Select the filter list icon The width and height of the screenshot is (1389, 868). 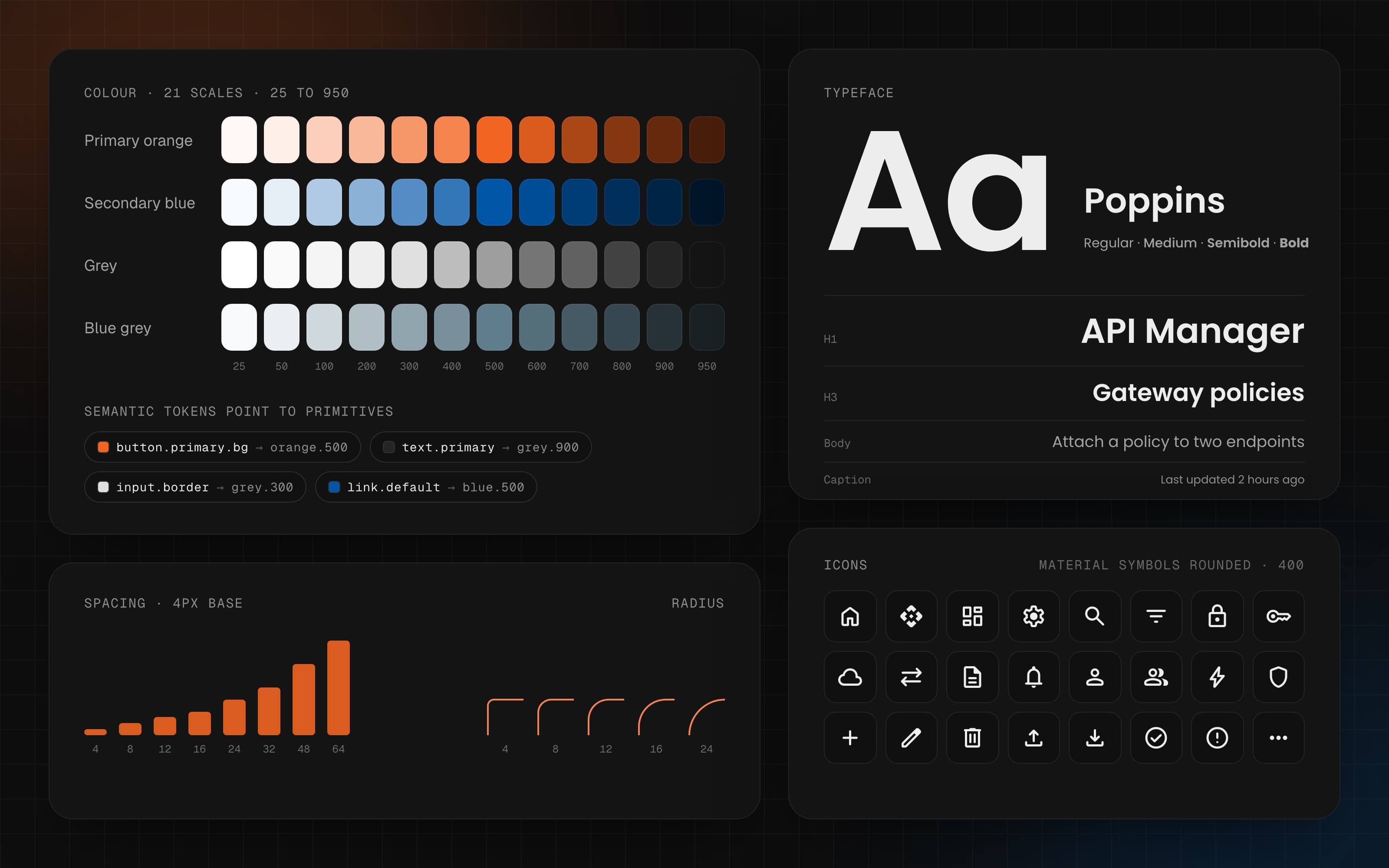point(1156,616)
